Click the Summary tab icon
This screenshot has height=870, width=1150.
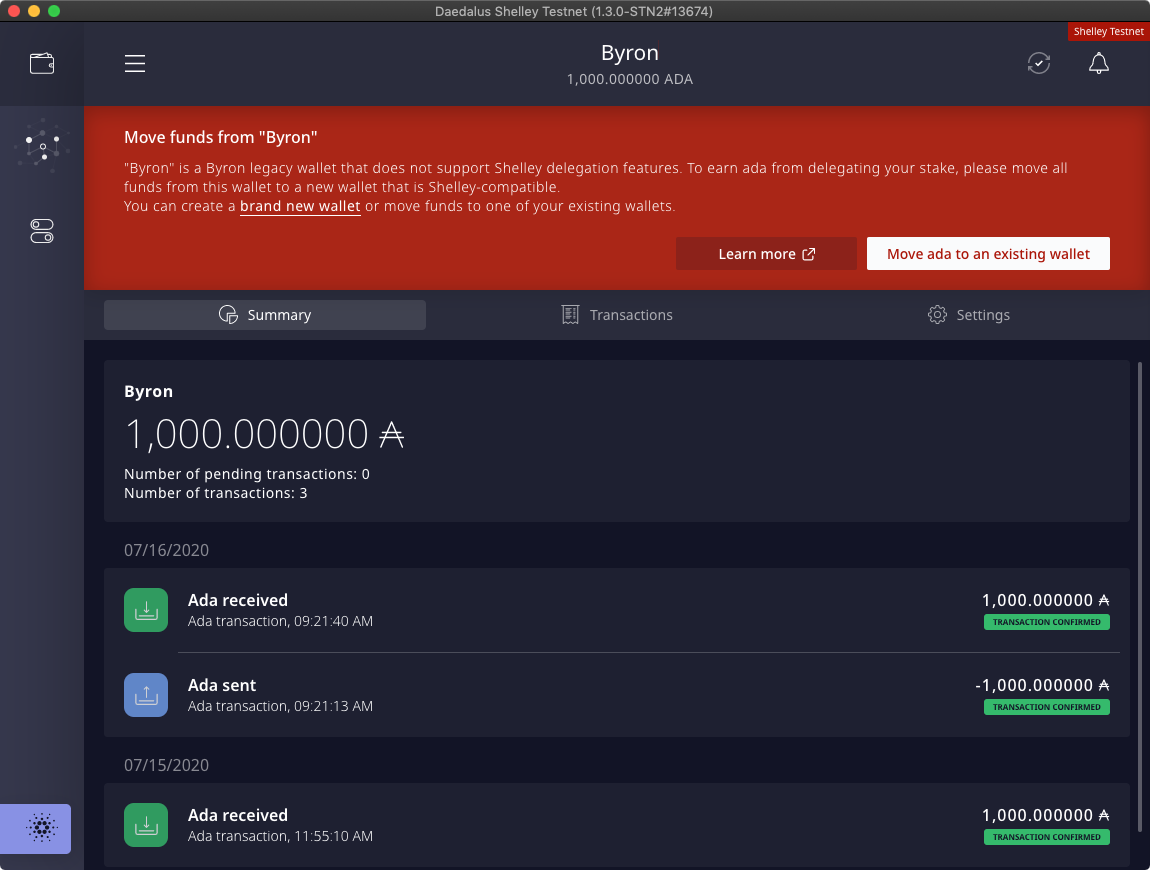tap(228, 315)
